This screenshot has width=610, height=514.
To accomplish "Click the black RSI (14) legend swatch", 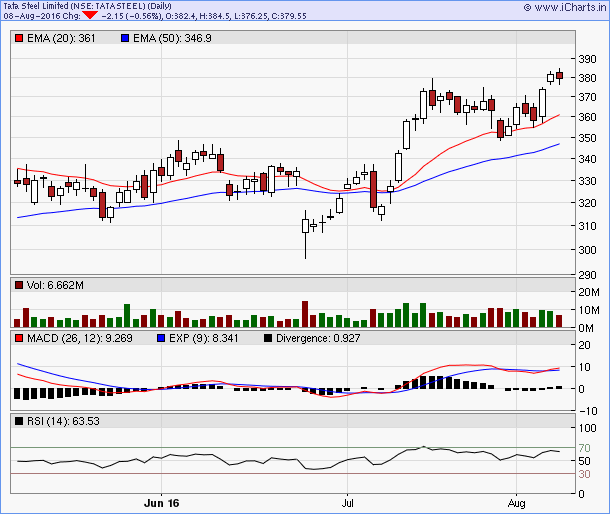I will (19, 421).
